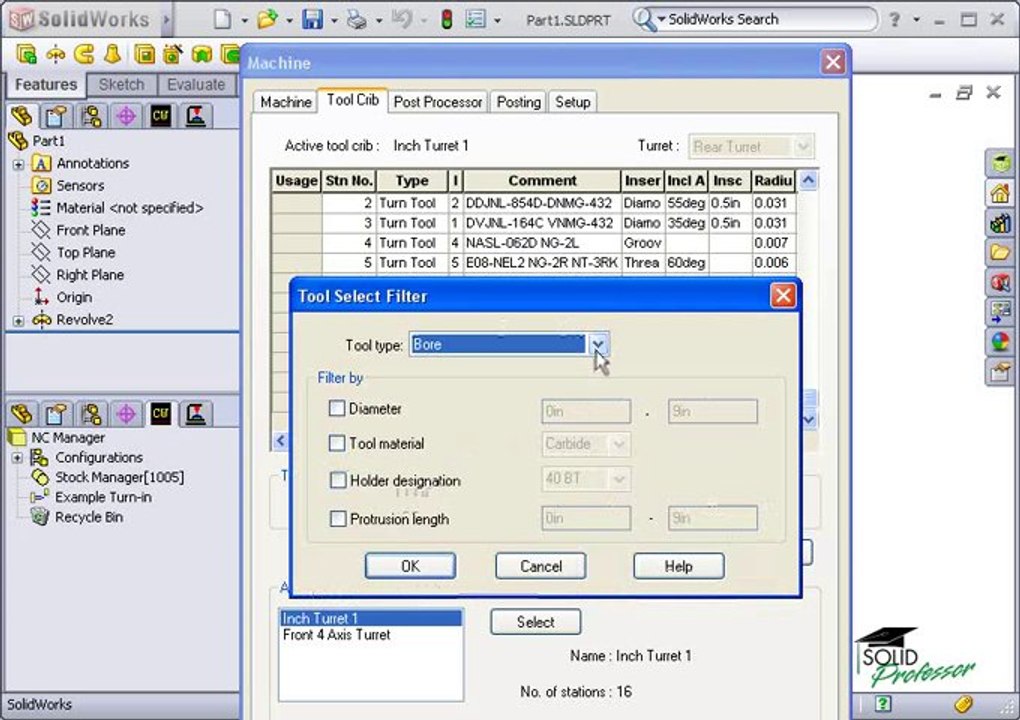The width and height of the screenshot is (1020, 720).
Task: Enable the Diameter filter checkbox
Action: point(337,408)
